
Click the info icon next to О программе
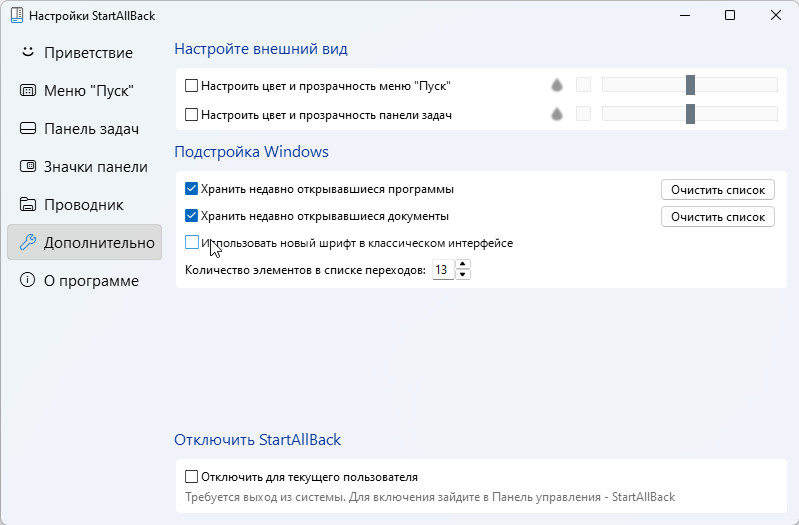tap(28, 280)
